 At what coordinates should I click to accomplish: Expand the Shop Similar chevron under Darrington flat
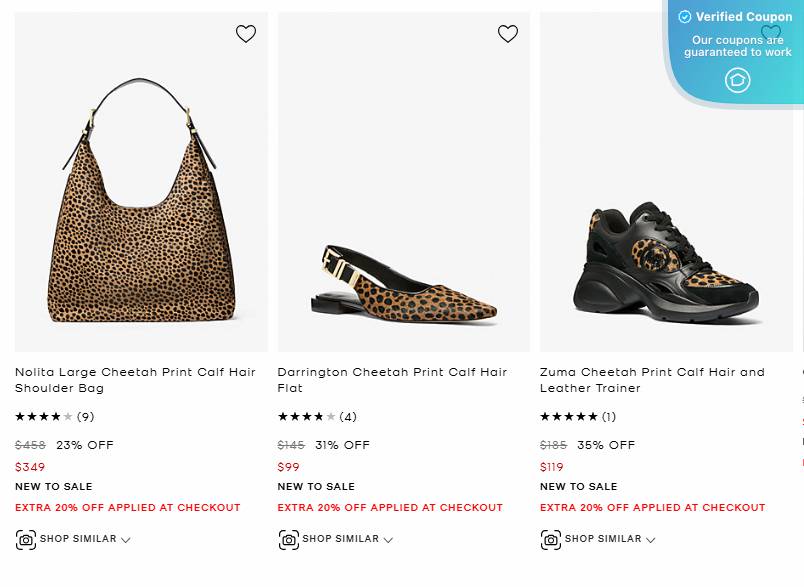pos(386,541)
